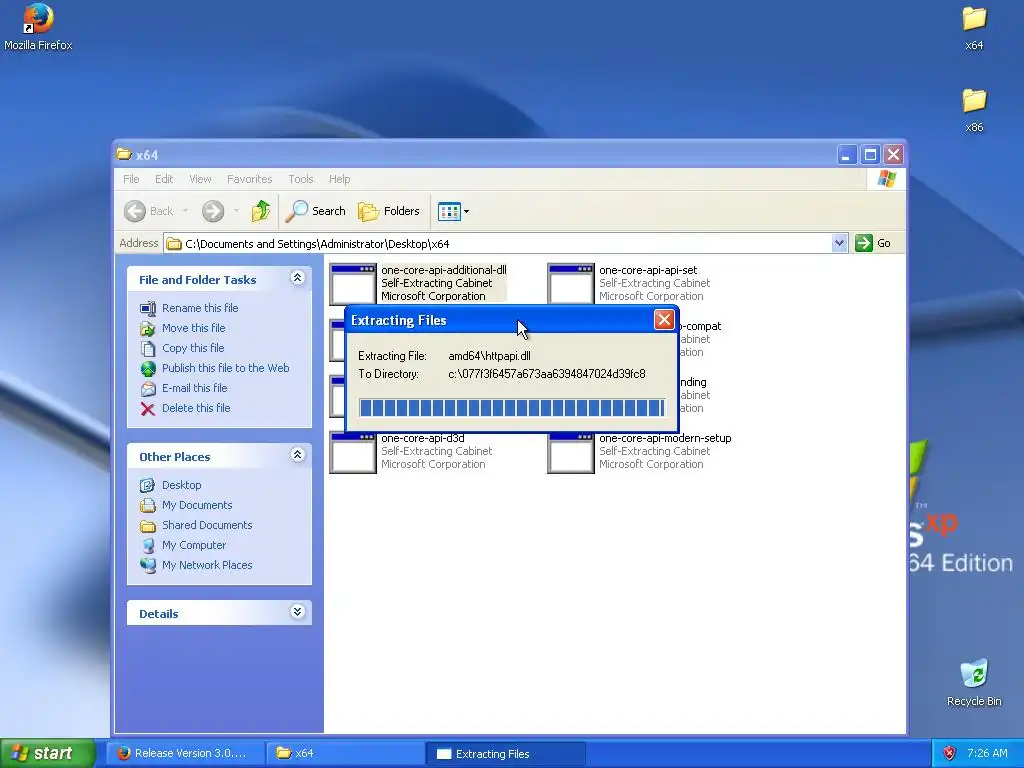1024x768 pixels.
Task: Collapse the Other Places panel
Action: click(297, 455)
